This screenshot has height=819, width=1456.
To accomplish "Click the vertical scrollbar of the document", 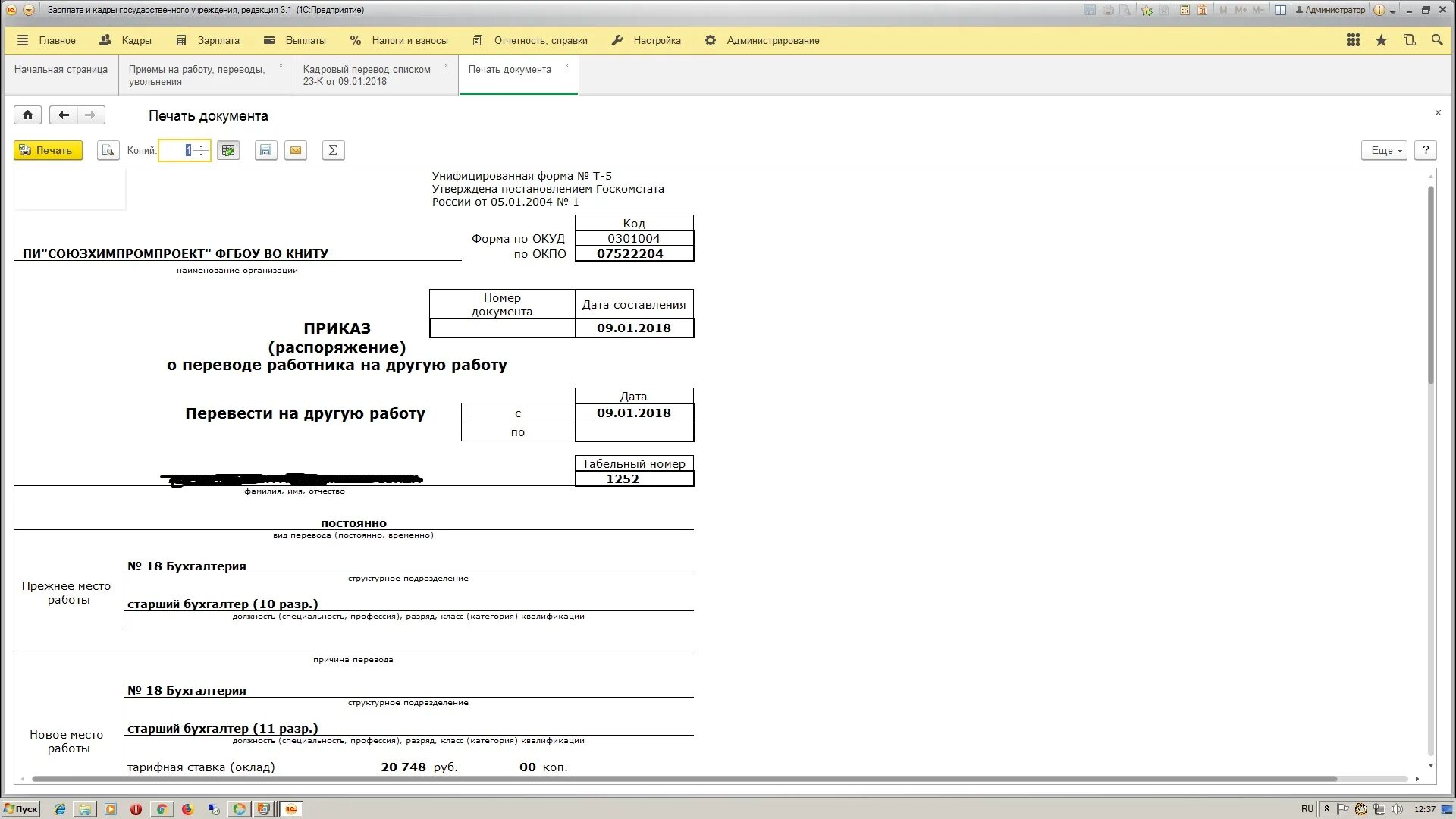I will pos(1431,284).
